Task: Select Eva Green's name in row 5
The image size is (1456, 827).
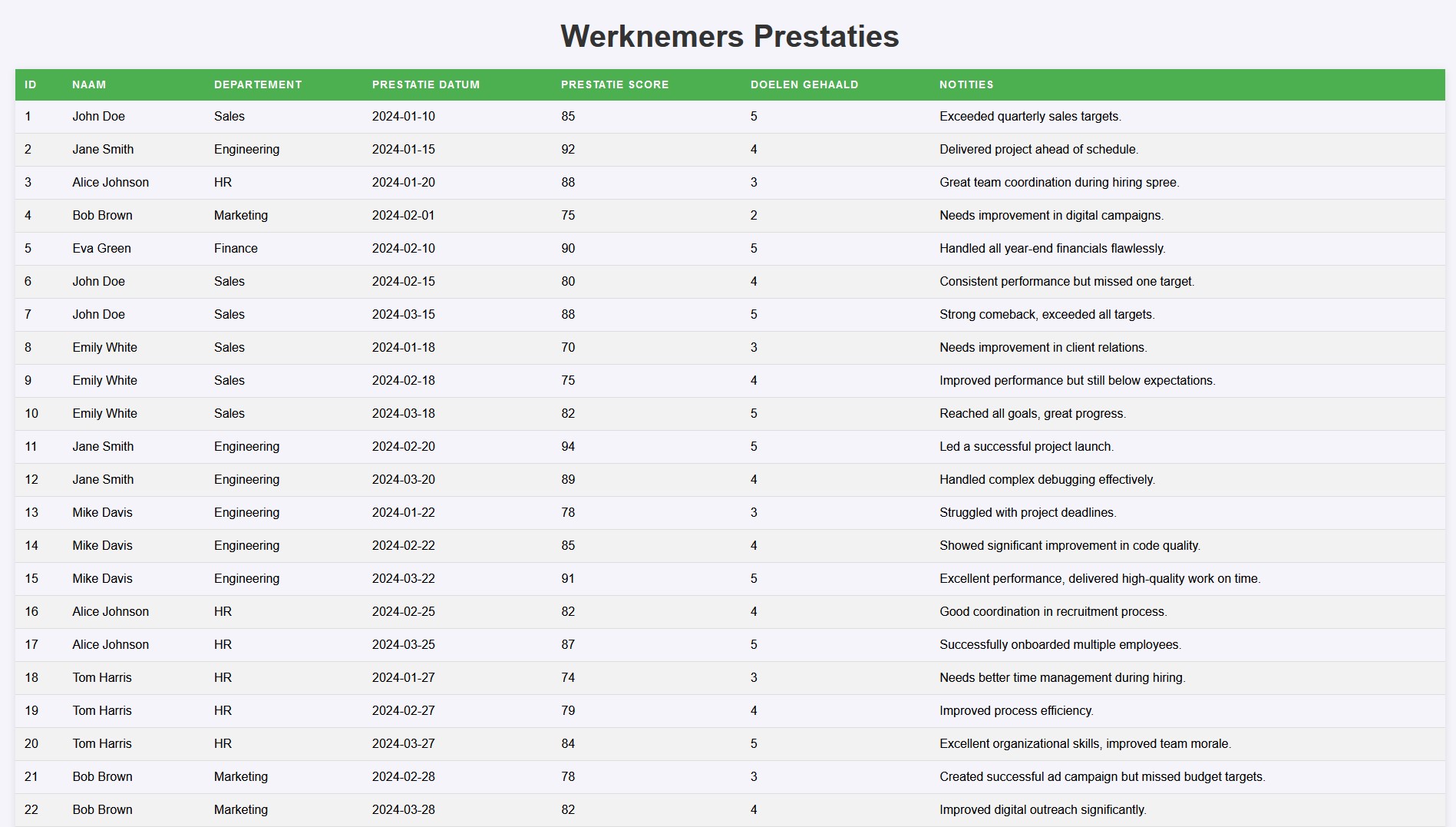Action: coord(101,248)
